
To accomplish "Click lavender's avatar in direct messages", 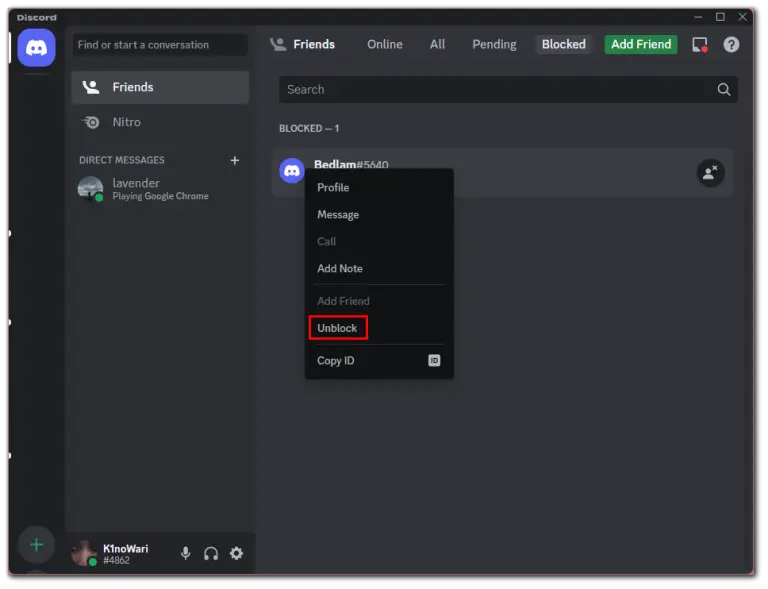I will pyautogui.click(x=91, y=190).
